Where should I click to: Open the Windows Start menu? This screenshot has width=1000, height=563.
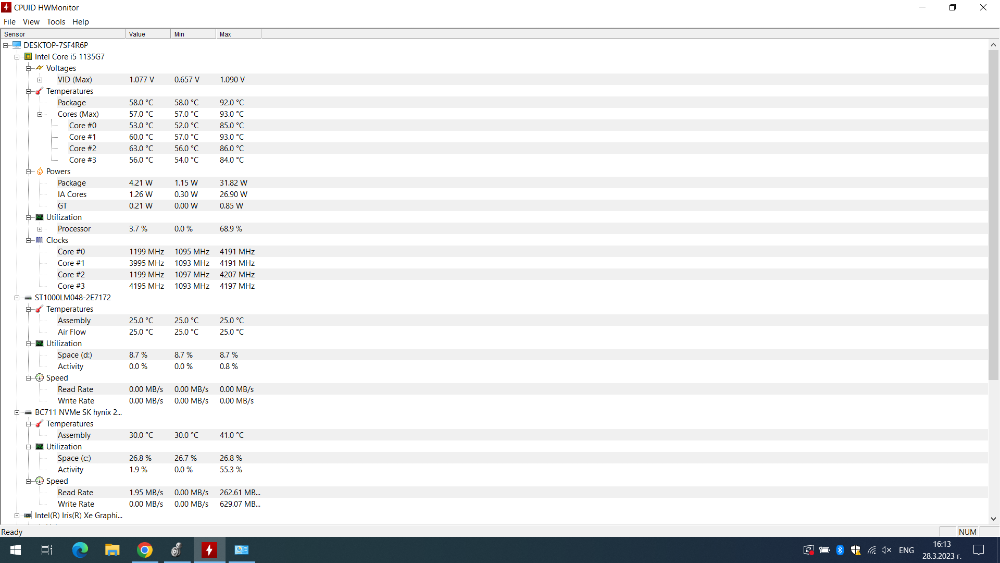point(15,550)
